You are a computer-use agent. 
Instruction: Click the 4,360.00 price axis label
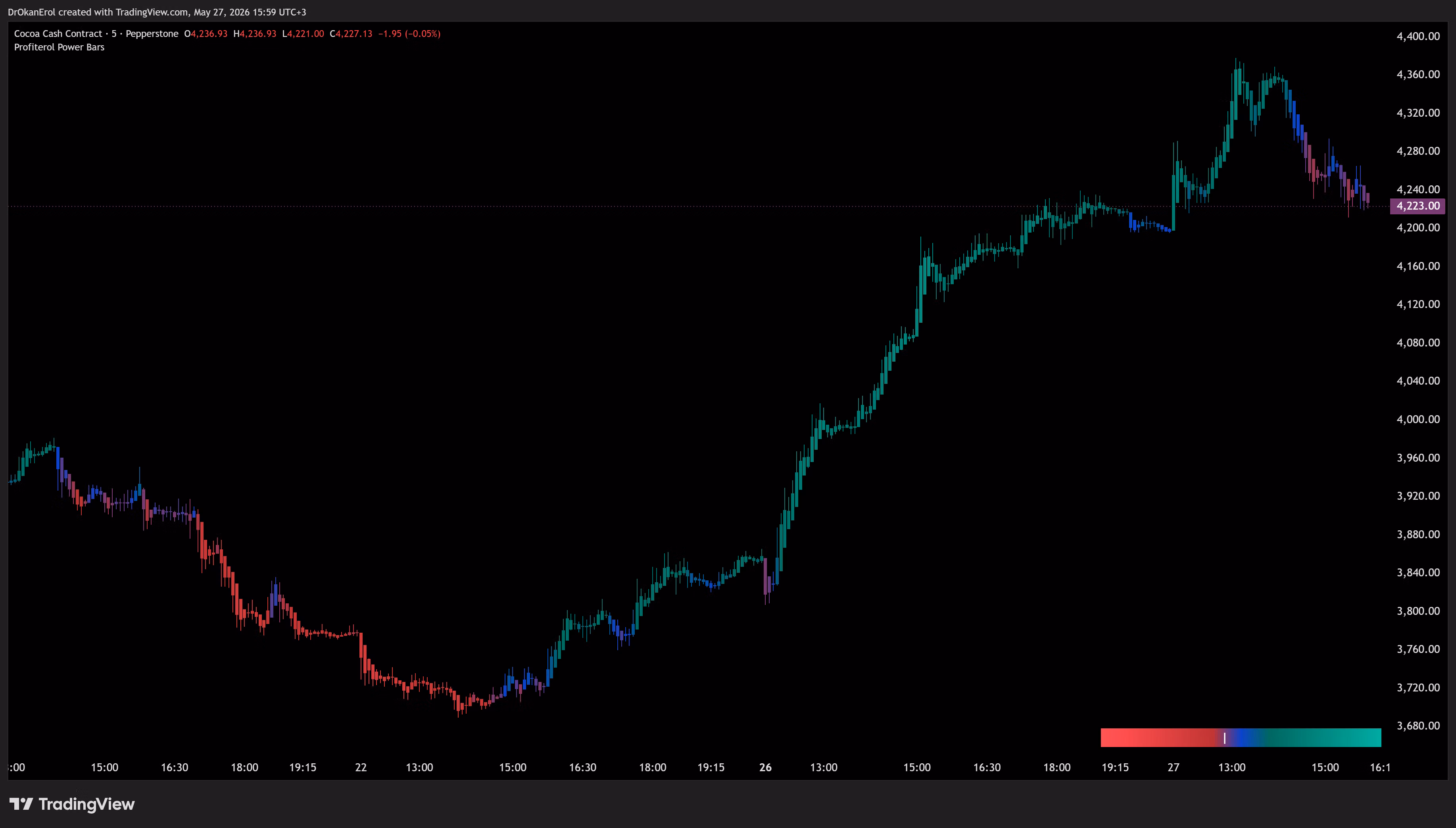pos(1418,75)
